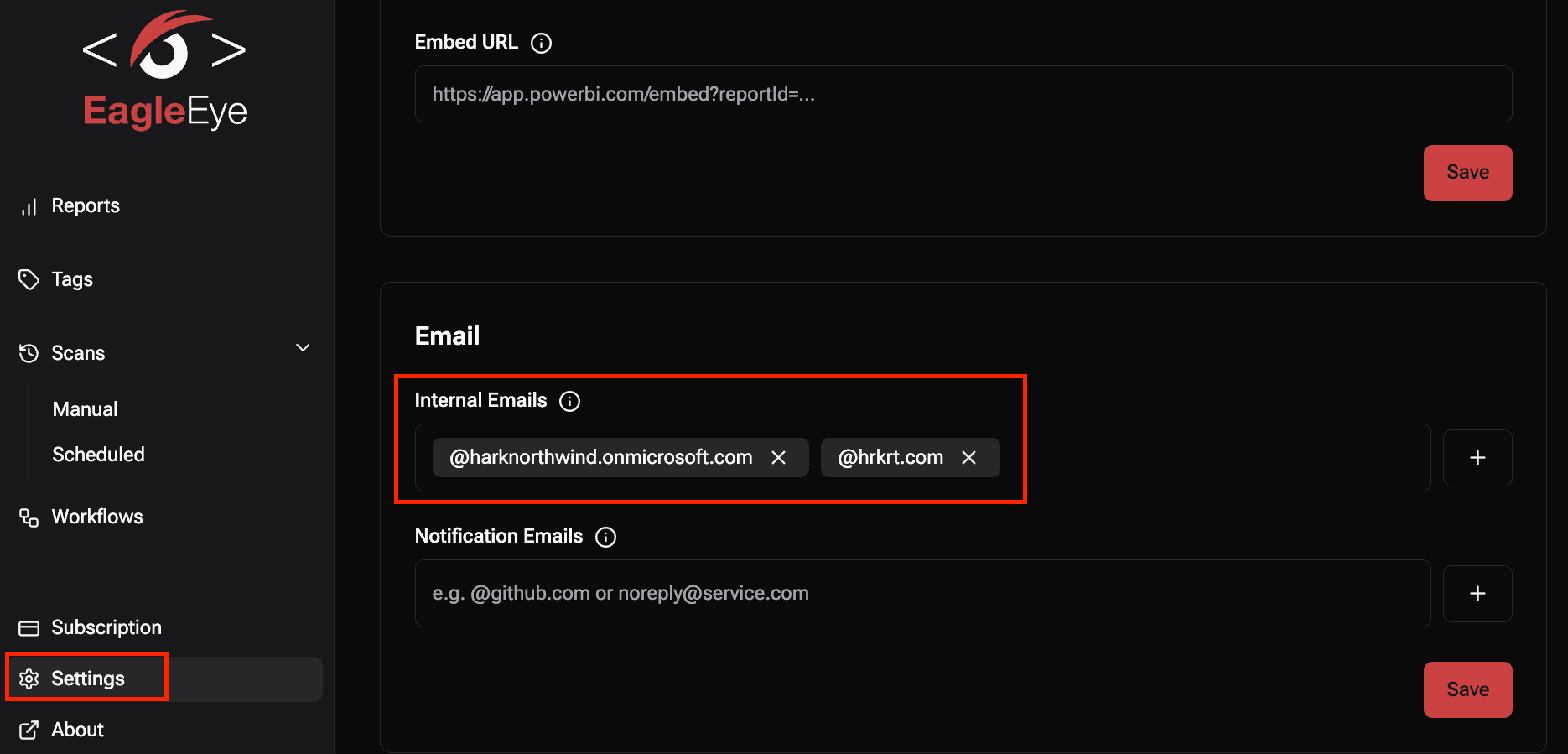Save the Email settings
The width and height of the screenshot is (1568, 754).
(1467, 689)
